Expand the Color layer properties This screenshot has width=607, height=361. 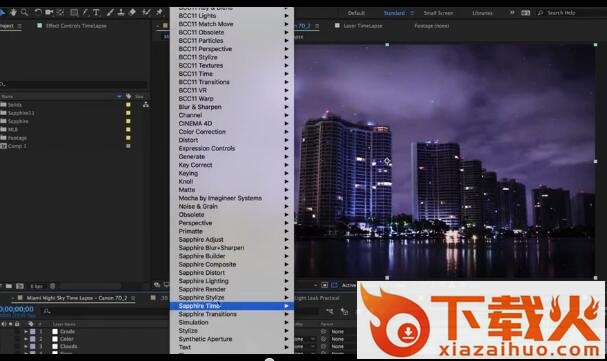coord(26,339)
